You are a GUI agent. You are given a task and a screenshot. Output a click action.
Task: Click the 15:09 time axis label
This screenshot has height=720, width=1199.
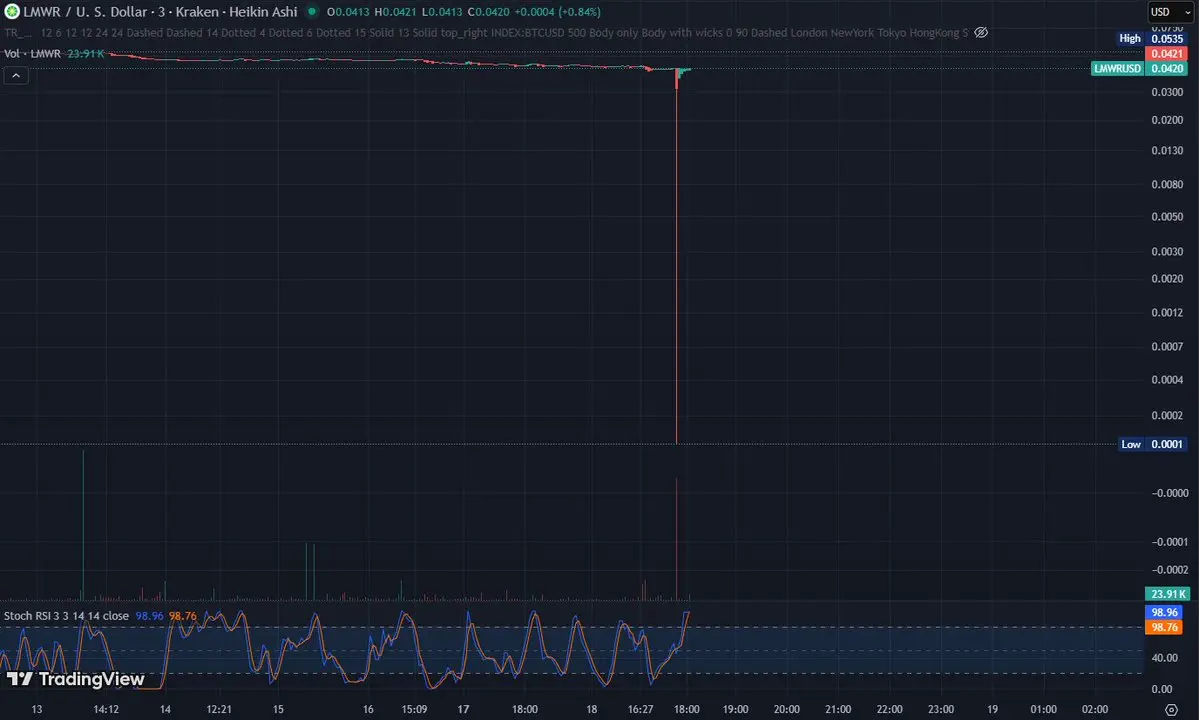coord(414,709)
